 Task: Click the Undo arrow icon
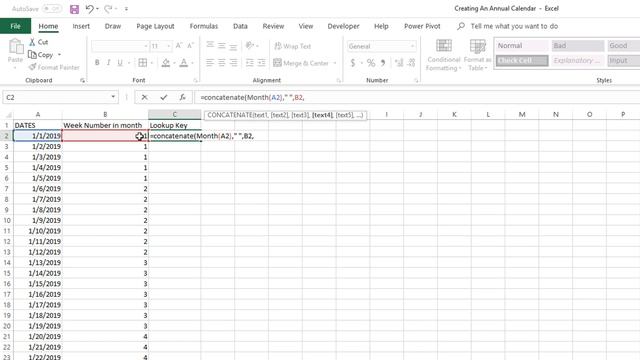89,9
